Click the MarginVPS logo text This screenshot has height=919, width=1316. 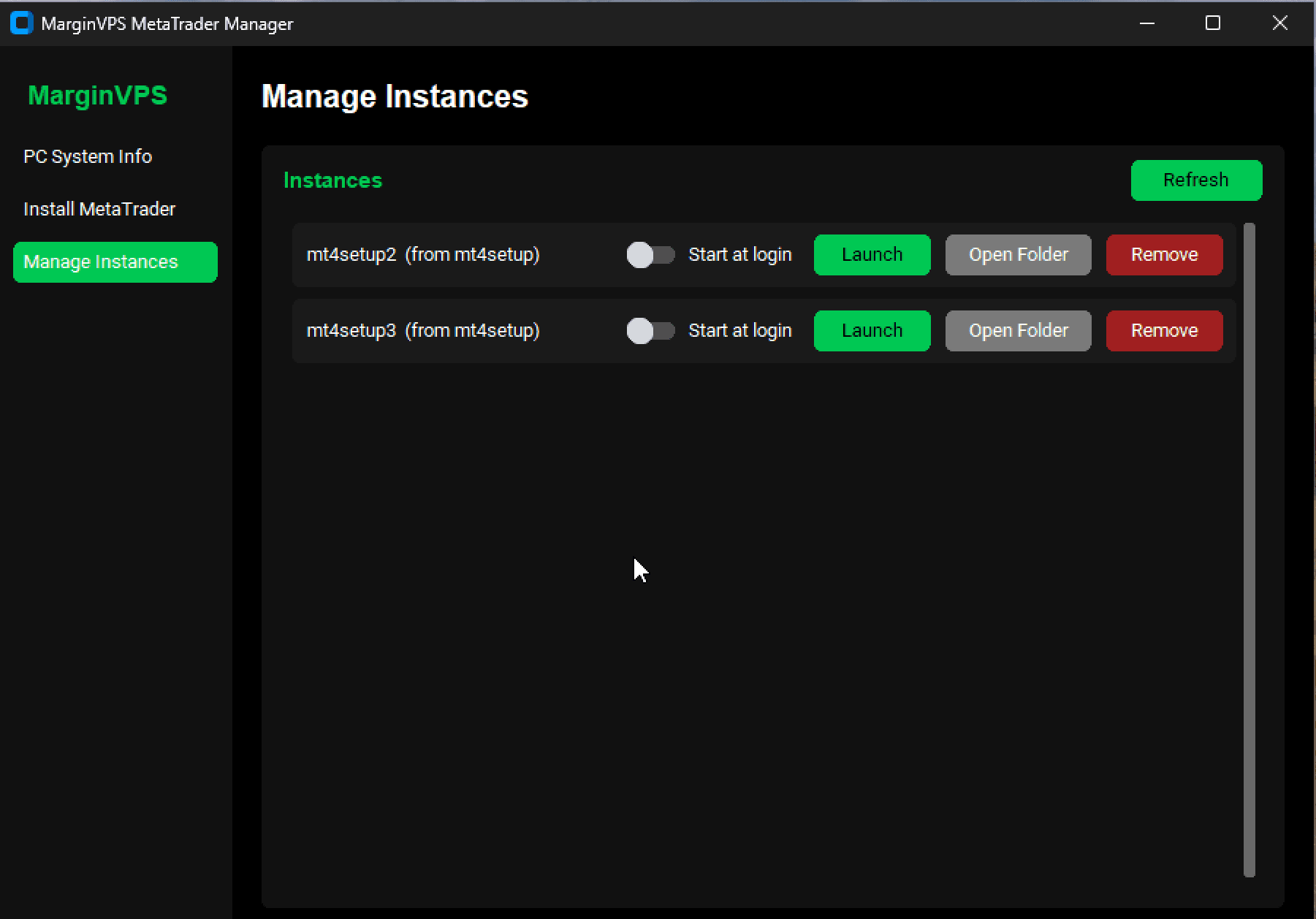pyautogui.click(x=97, y=96)
